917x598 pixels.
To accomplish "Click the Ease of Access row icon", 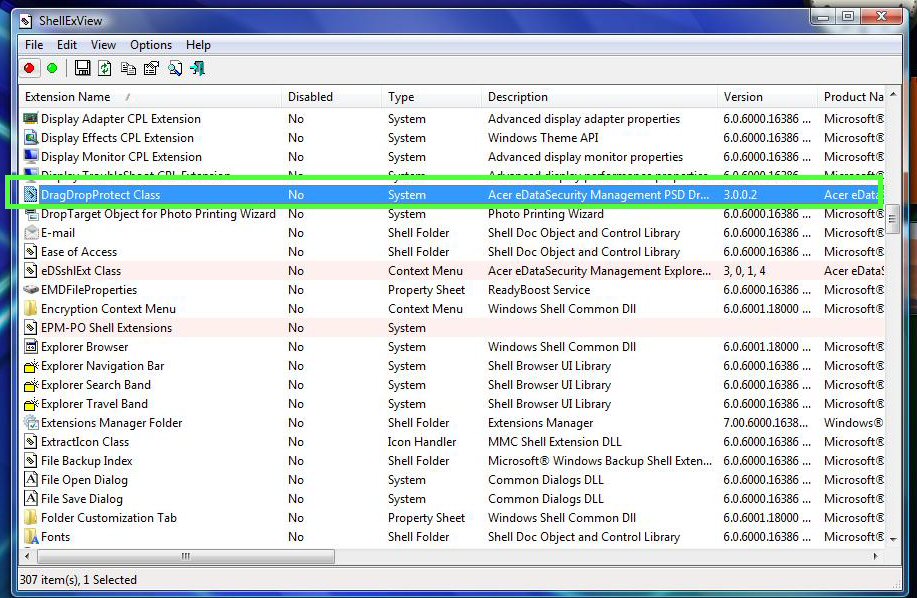I will (x=30, y=252).
